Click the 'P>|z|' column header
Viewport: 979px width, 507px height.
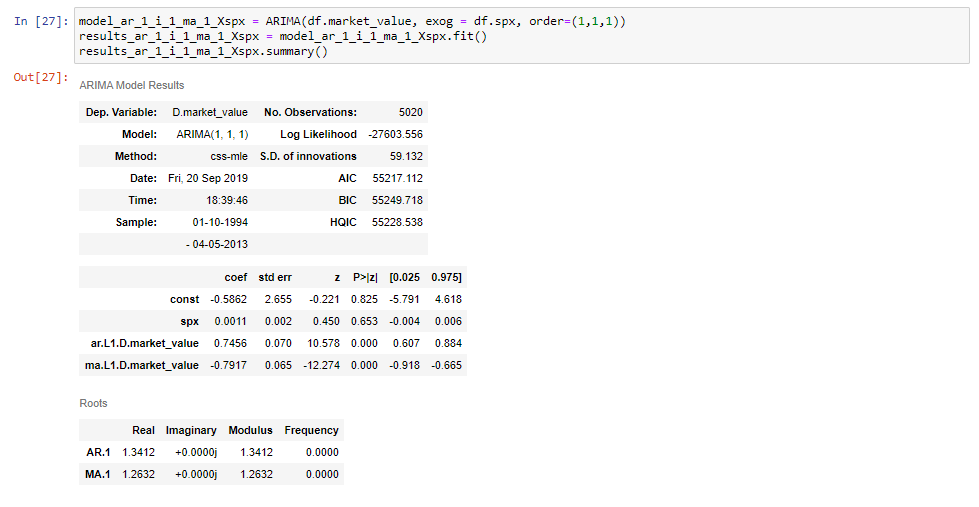pos(365,277)
